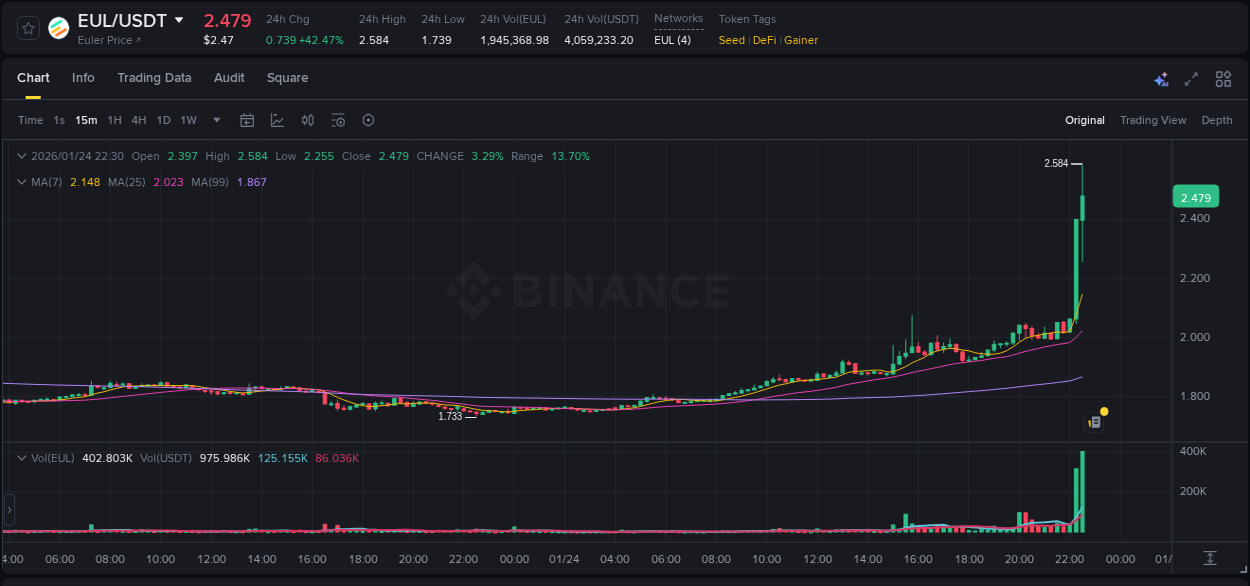Launch the Binance AI assistant
Image resolution: width=1250 pixels, height=586 pixels.
tap(1161, 79)
